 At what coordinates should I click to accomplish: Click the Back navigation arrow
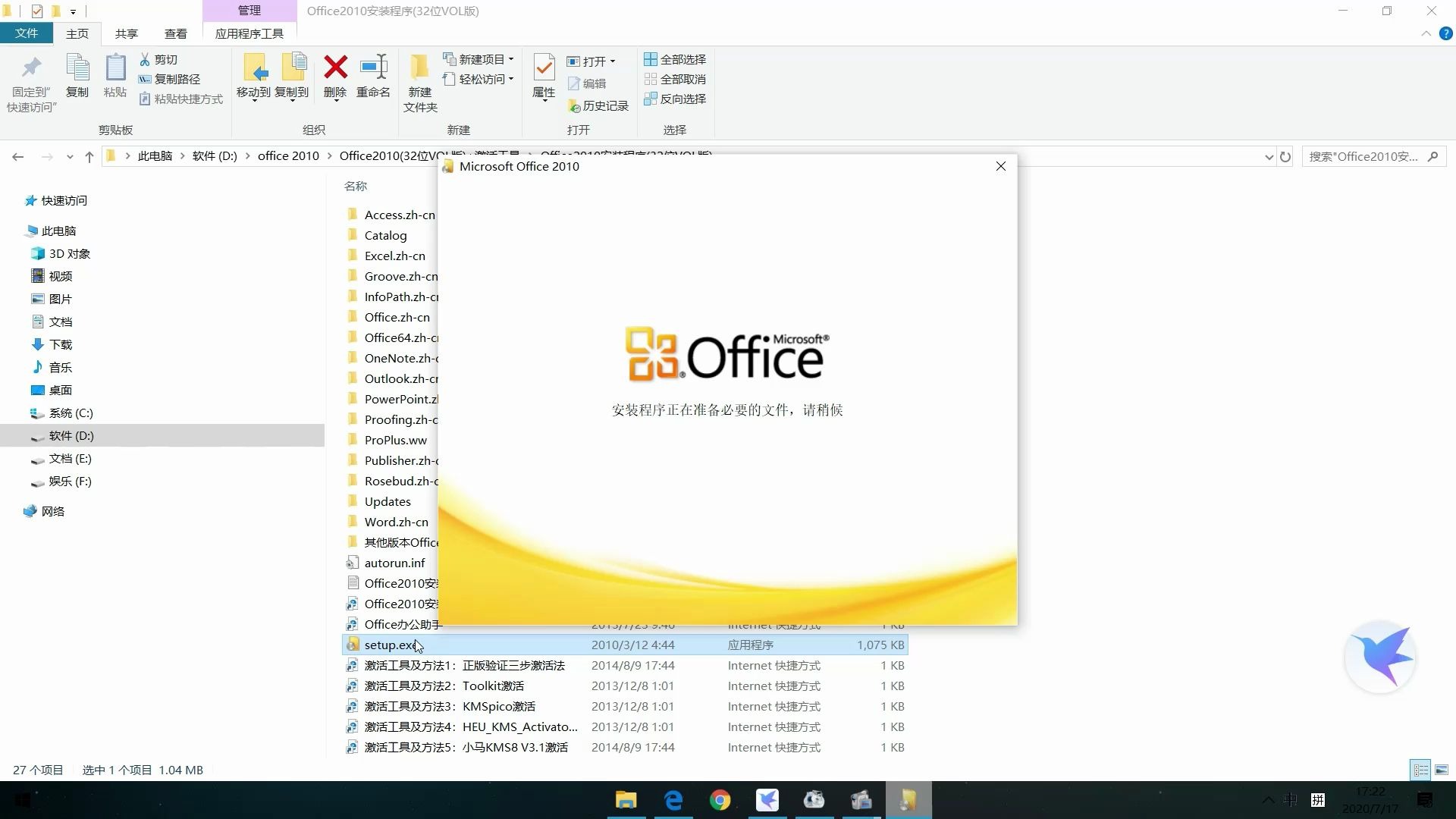click(x=18, y=156)
